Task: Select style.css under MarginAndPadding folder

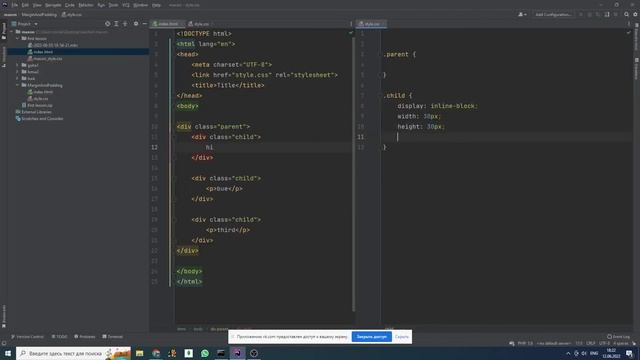Action: coord(38,99)
